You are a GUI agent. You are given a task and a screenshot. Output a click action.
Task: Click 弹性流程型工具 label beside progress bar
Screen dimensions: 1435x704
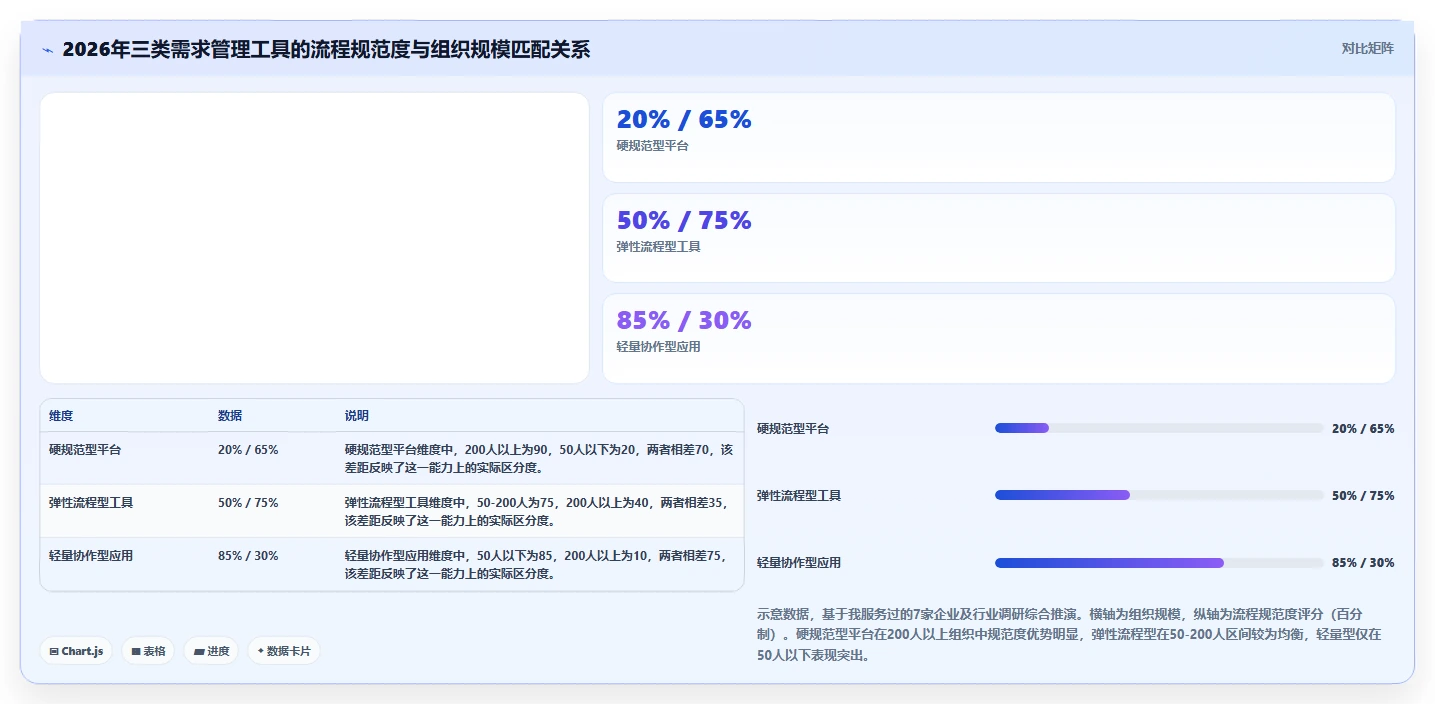799,496
